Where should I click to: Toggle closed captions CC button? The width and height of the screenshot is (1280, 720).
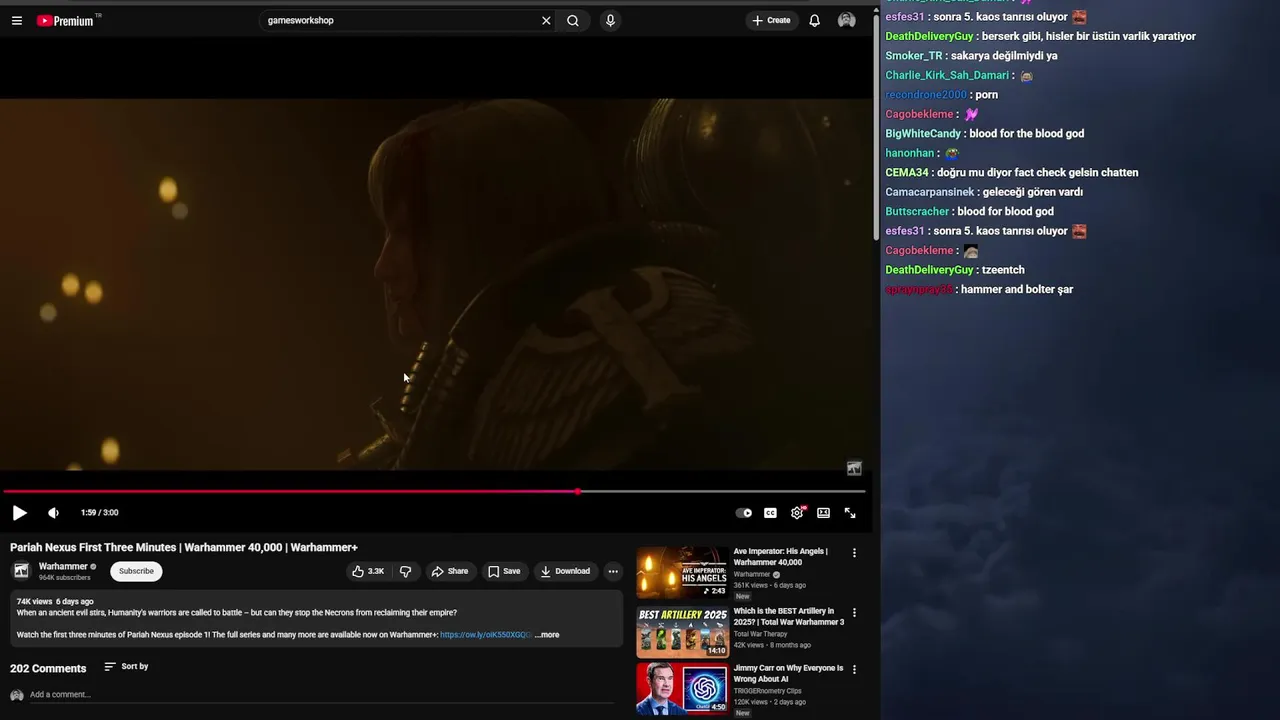[x=770, y=513]
